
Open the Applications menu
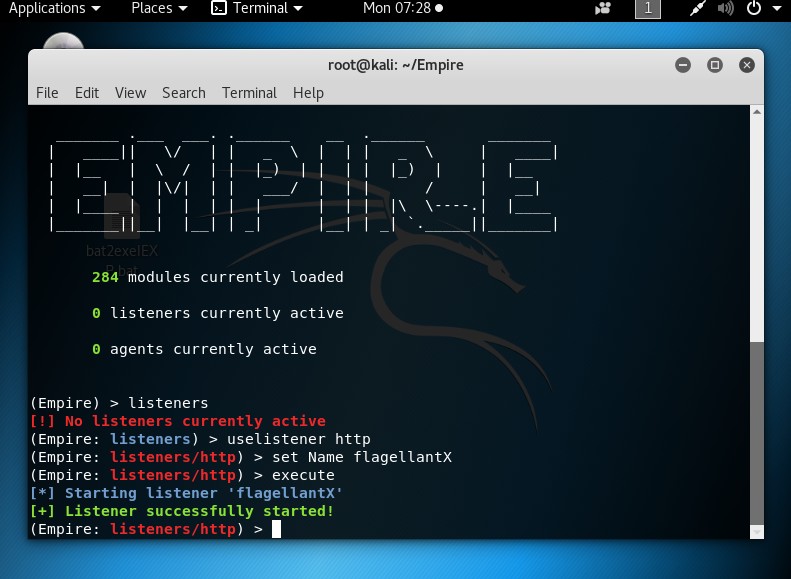[x=54, y=8]
